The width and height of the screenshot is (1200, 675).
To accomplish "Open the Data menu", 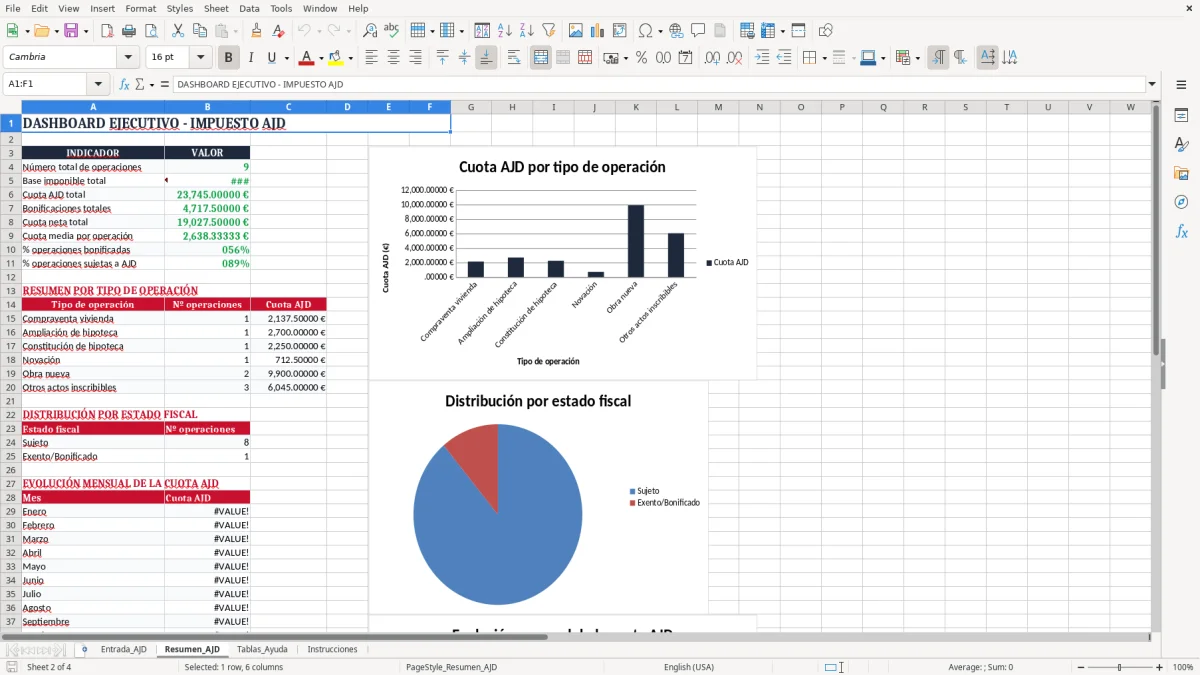I will [249, 8].
